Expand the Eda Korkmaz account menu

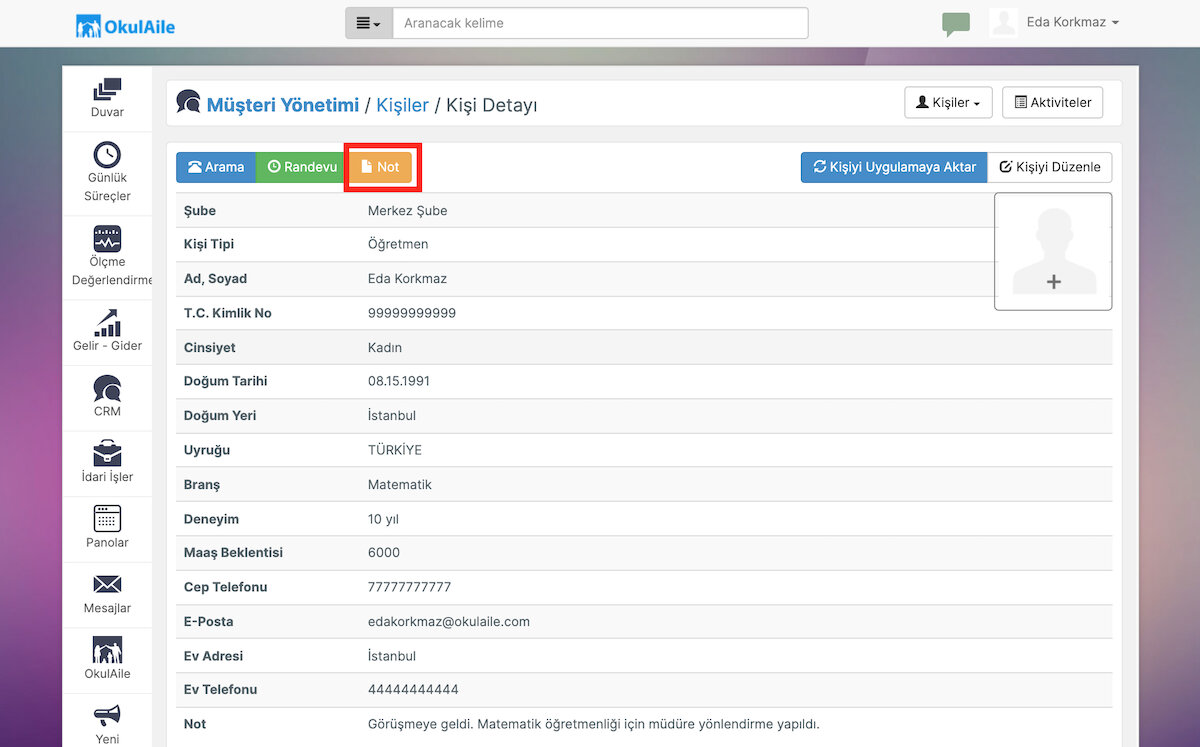point(1072,22)
